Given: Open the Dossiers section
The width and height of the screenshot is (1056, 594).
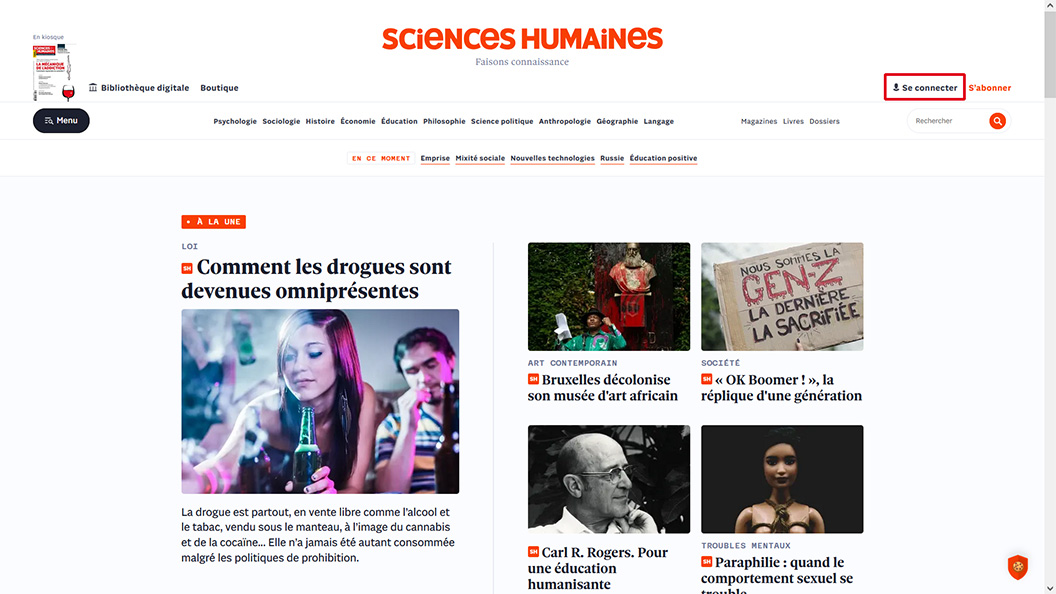Looking at the screenshot, I should point(824,121).
